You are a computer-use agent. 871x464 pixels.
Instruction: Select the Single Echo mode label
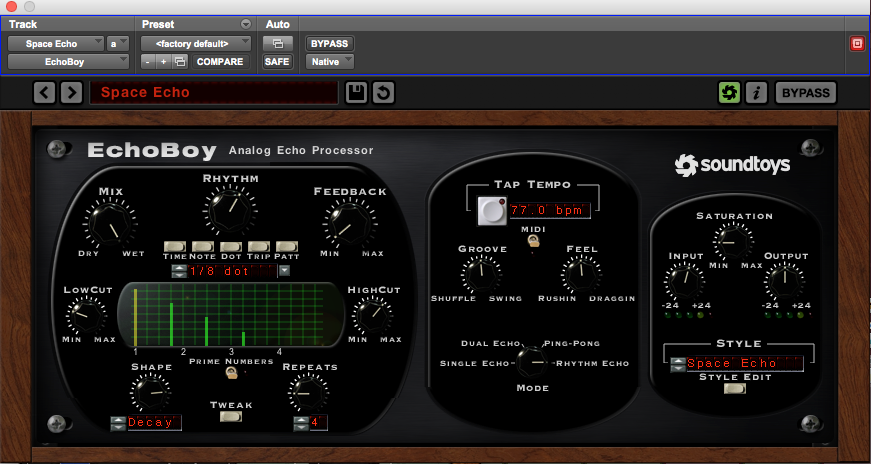(474, 363)
